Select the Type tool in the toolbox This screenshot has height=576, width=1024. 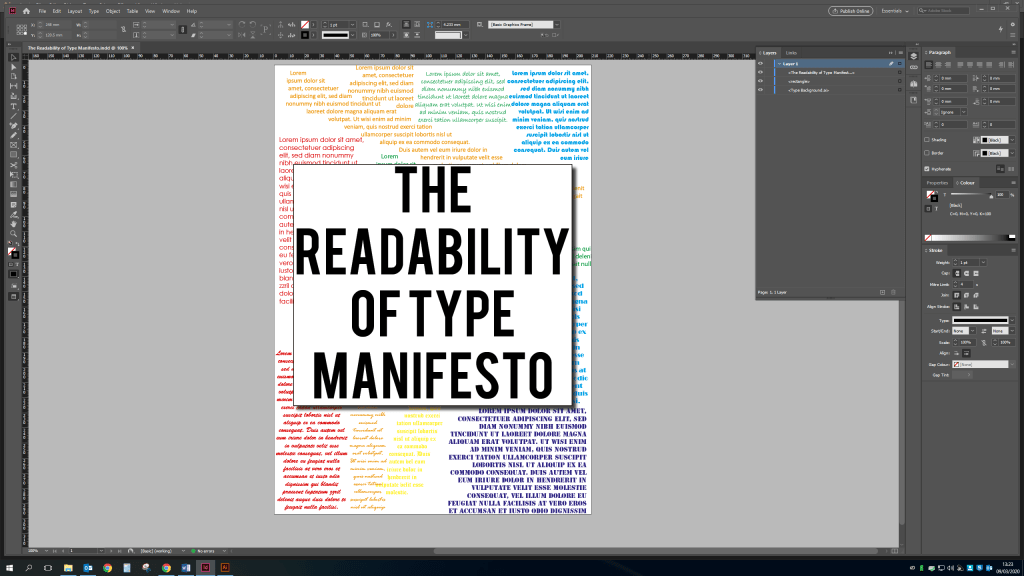13,106
